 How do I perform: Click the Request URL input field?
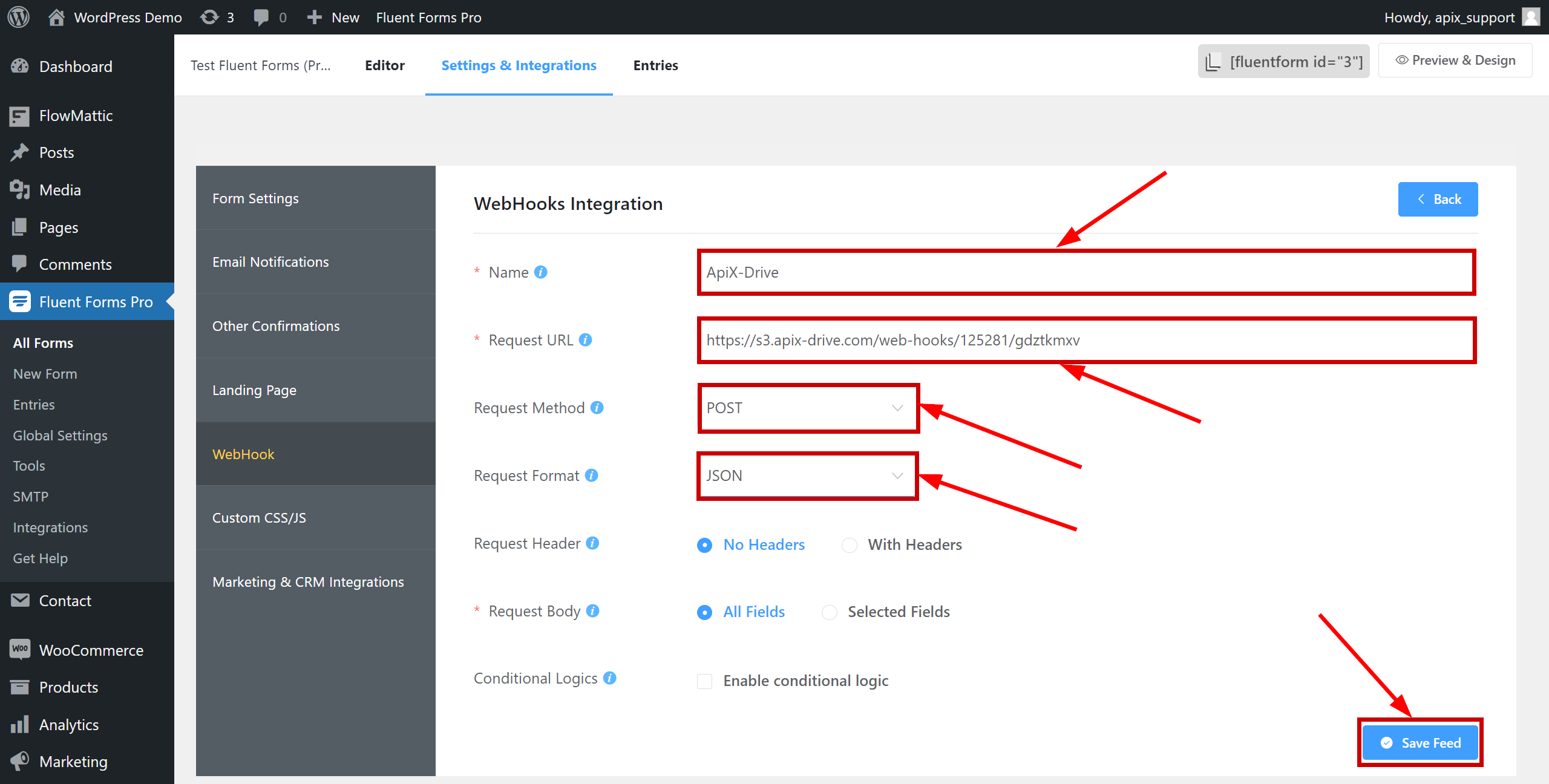[1087, 340]
